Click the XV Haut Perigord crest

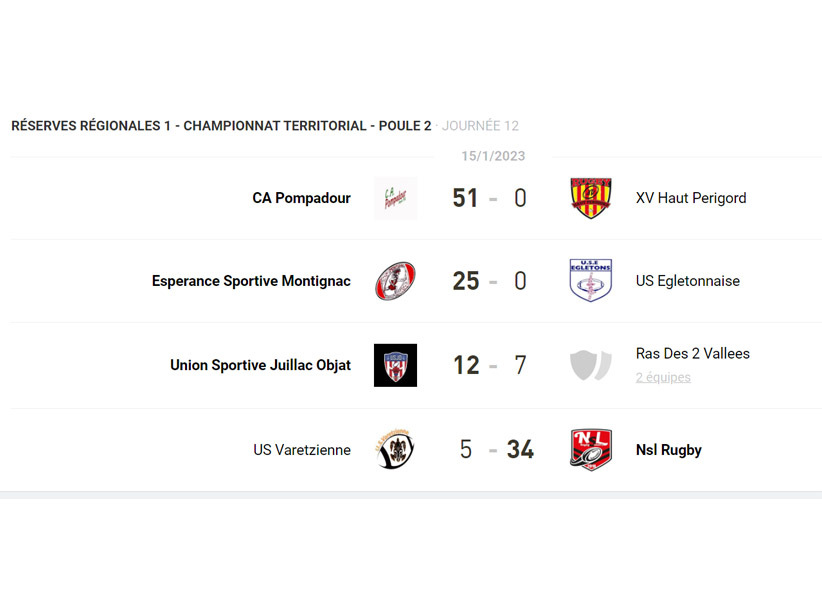590,198
